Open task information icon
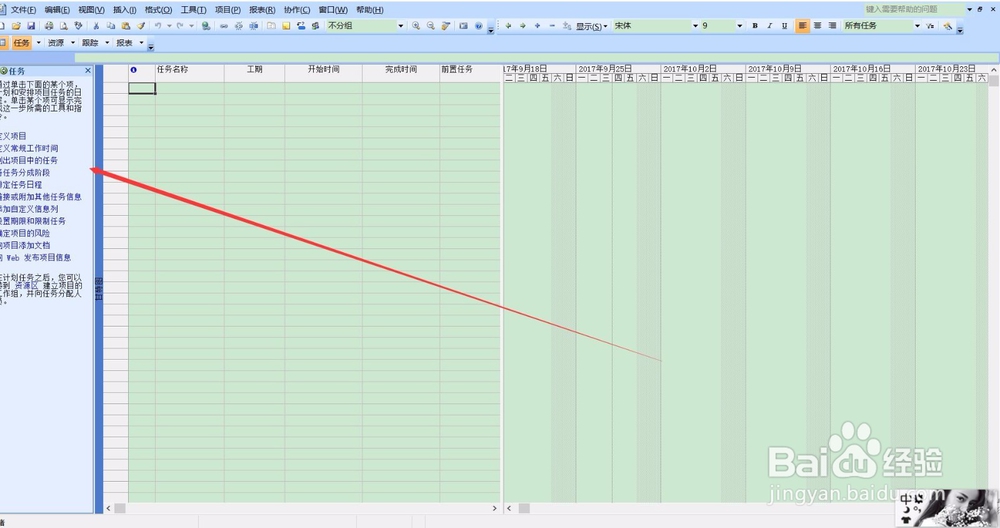1000x528 pixels. [271, 26]
